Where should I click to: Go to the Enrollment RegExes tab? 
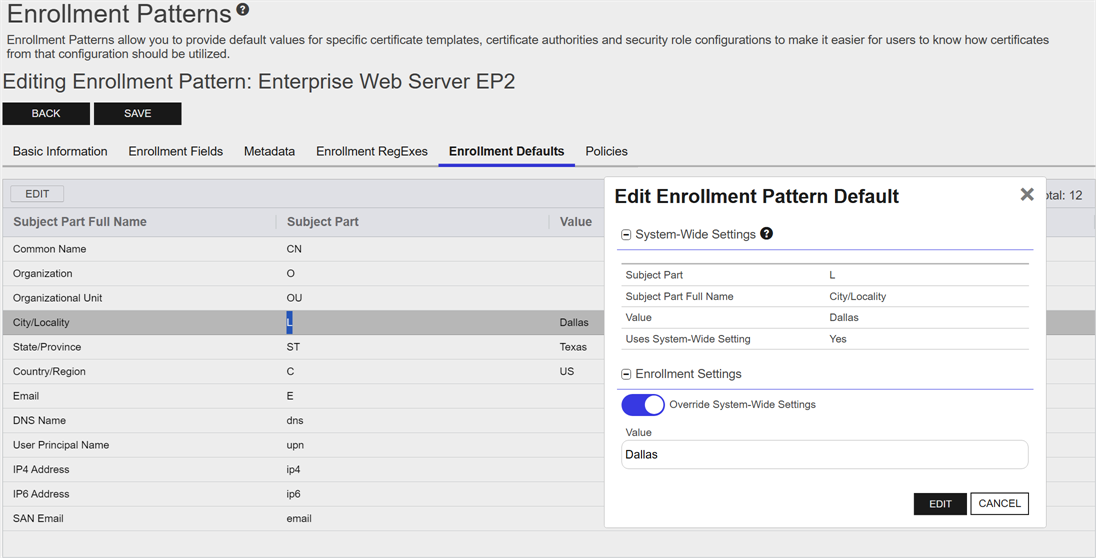click(x=372, y=152)
